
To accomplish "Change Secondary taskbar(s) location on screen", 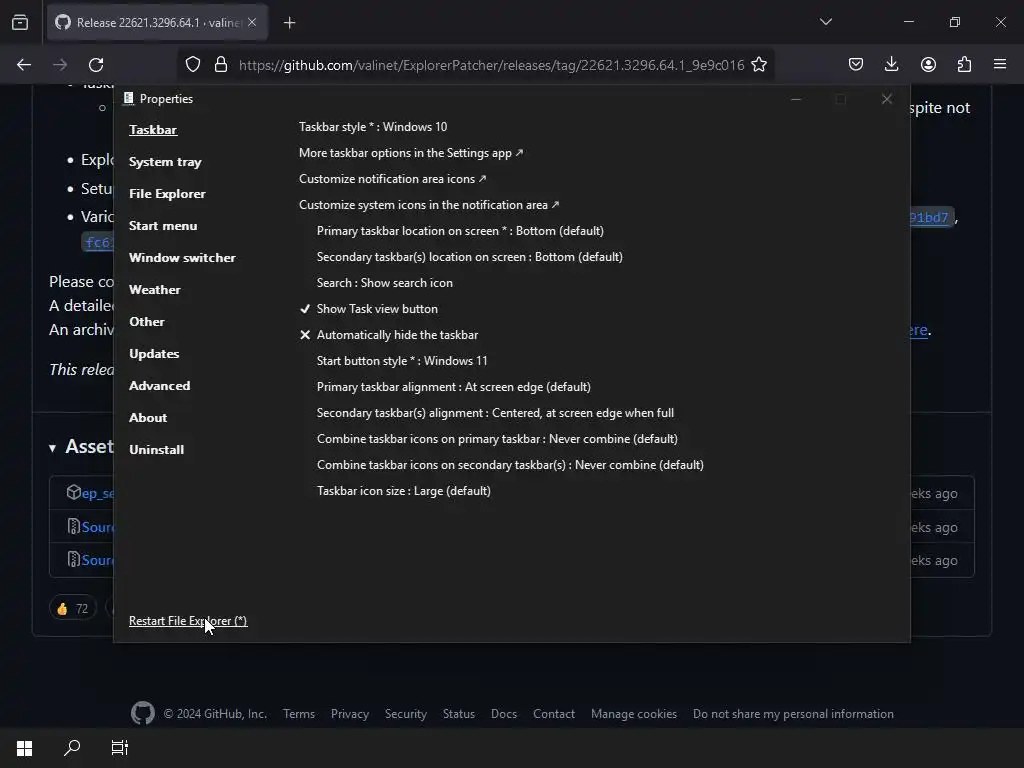I will pyautogui.click(x=470, y=257).
